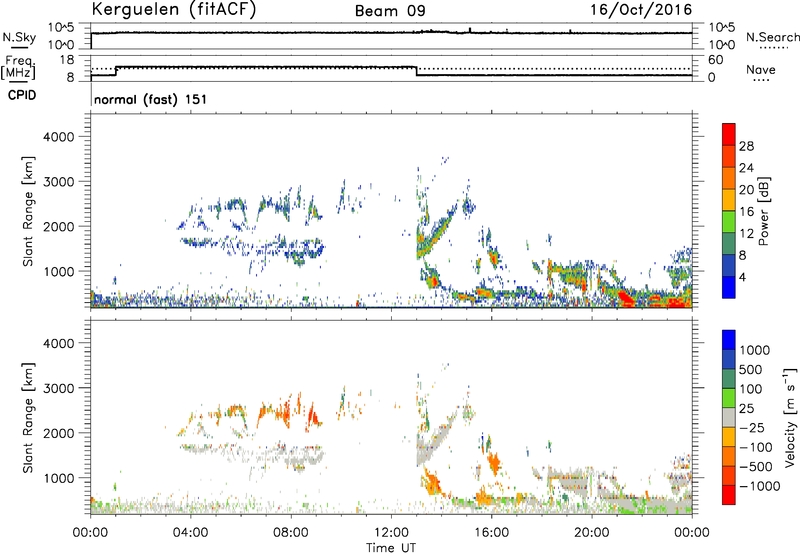Click the "04:00" time tick label
This screenshot has width=800, height=554.
pos(190,533)
